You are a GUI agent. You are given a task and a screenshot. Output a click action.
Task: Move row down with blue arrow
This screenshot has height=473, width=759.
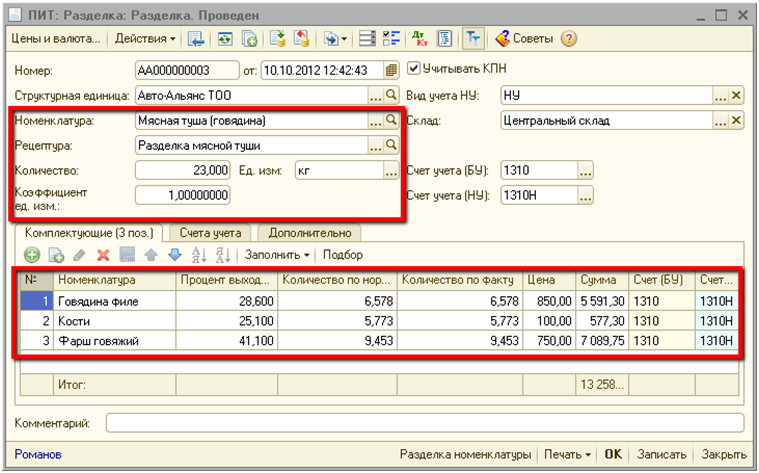tap(175, 256)
